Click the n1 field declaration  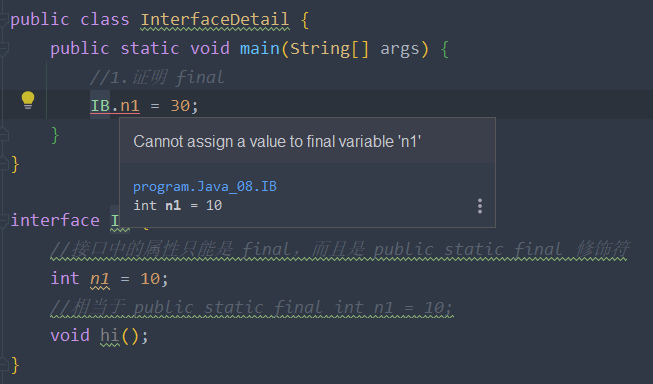(x=100, y=278)
